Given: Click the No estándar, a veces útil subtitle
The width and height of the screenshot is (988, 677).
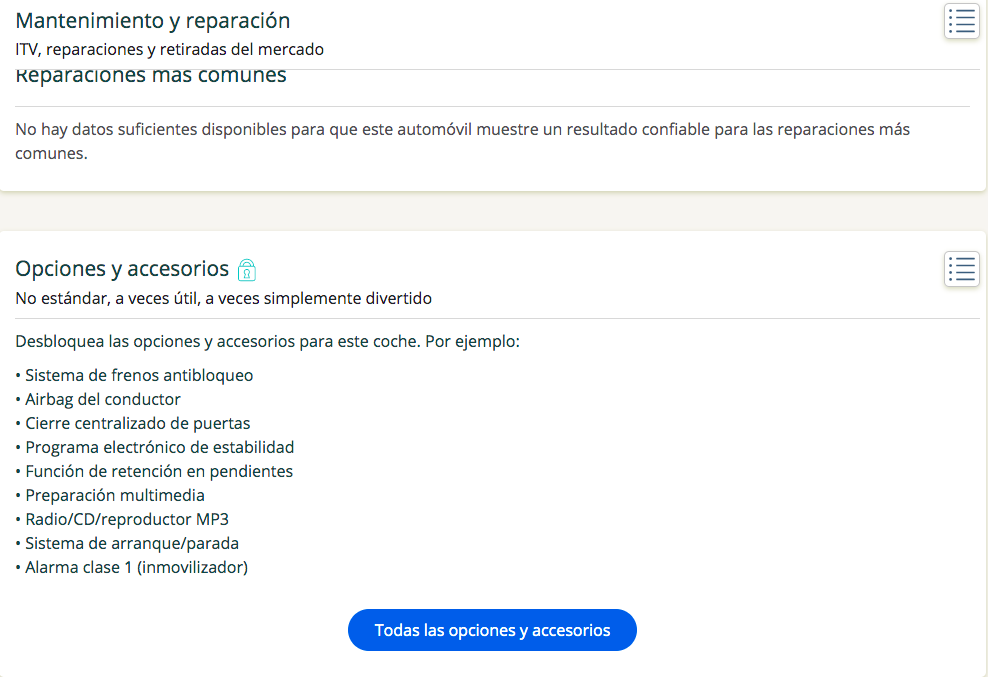Looking at the screenshot, I should coord(224,298).
